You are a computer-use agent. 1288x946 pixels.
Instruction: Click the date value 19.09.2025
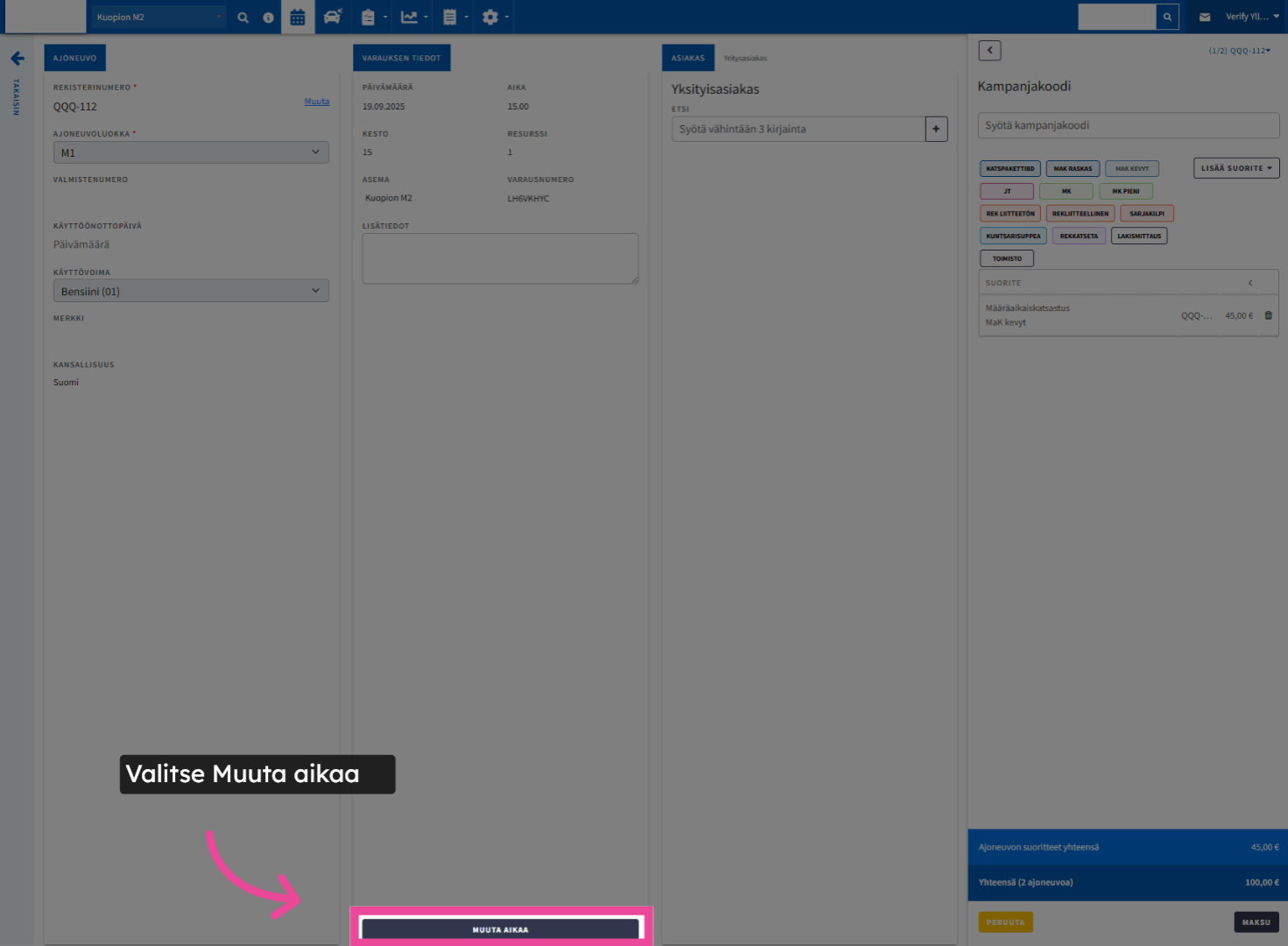[384, 107]
